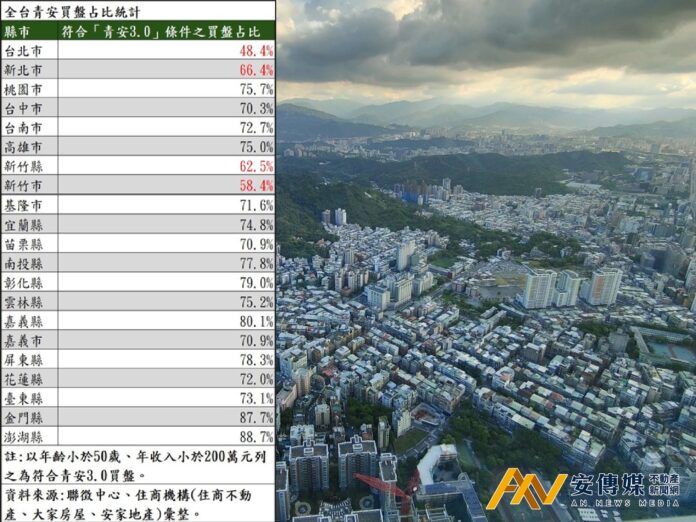The width and height of the screenshot is (696, 522).
Task: Click the 金門縣 87.7% value
Action: [257, 418]
